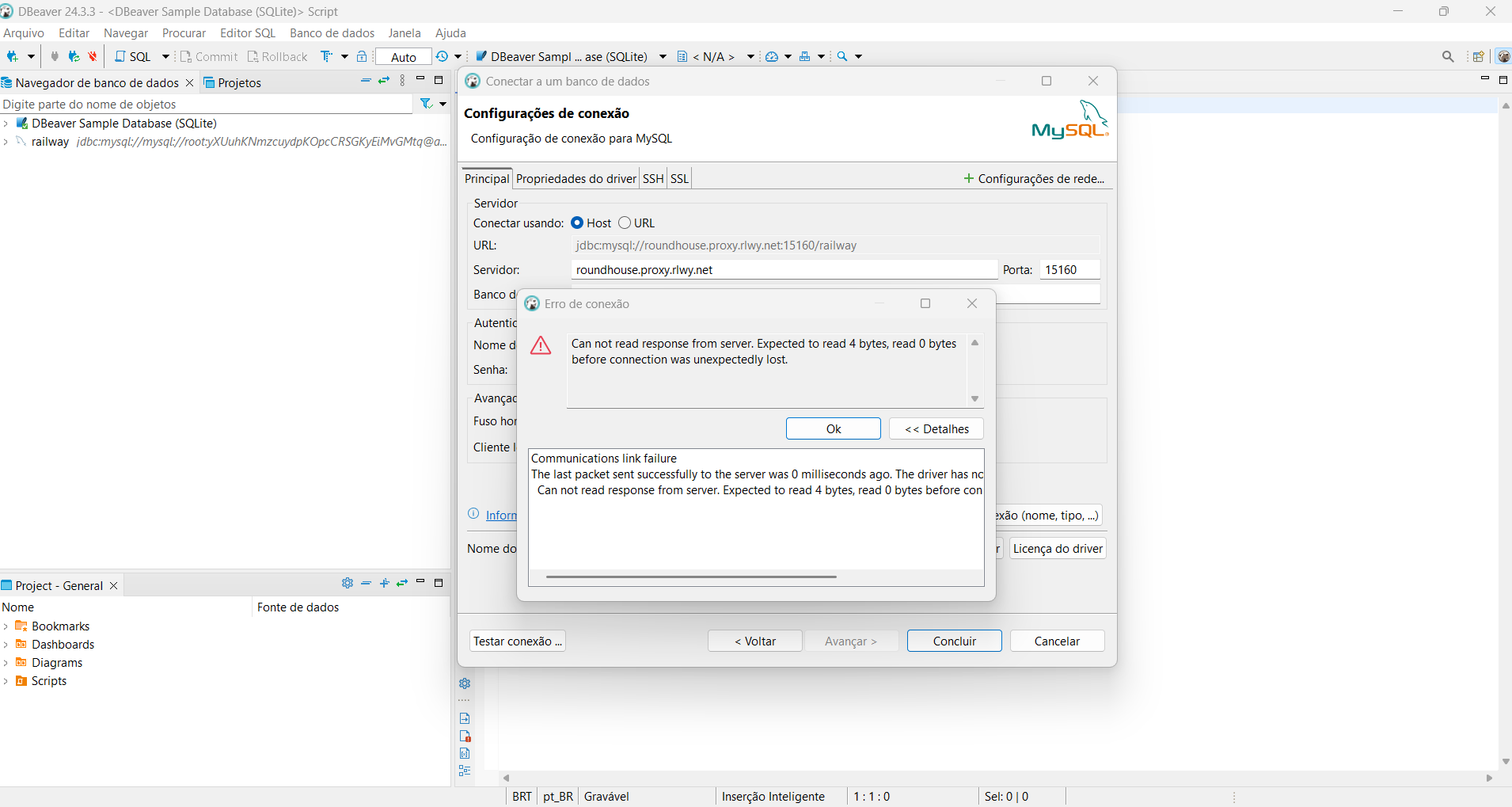Screen dimensions: 1512x807
Task: Click the Servidor host input field
Action: coord(784,270)
